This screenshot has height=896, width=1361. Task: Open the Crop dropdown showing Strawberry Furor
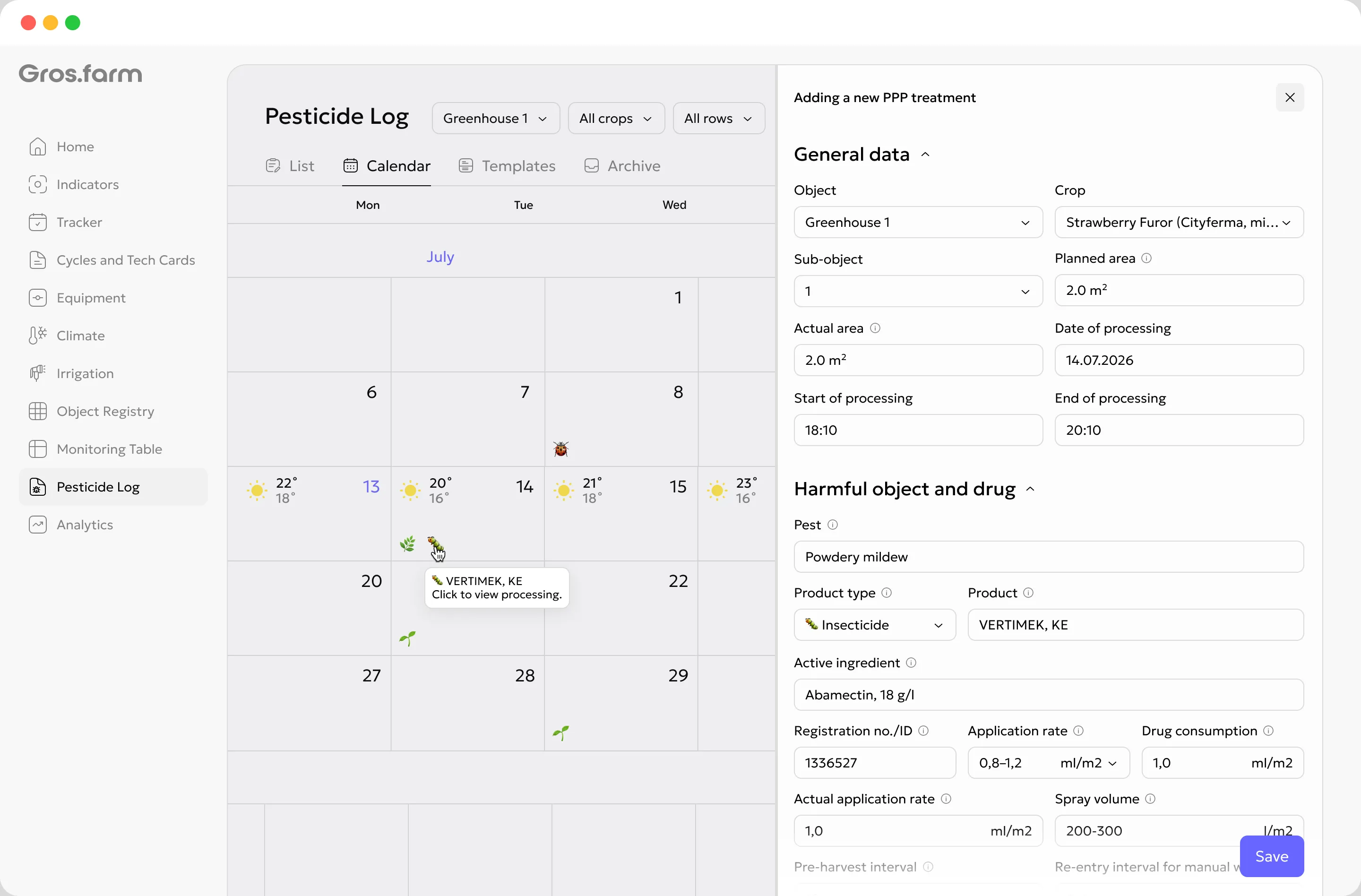(x=1179, y=223)
